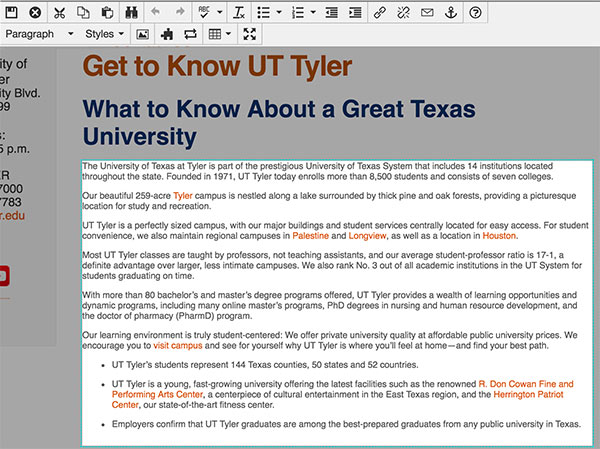Click paragraph starting 'With more than 80'

(329, 305)
